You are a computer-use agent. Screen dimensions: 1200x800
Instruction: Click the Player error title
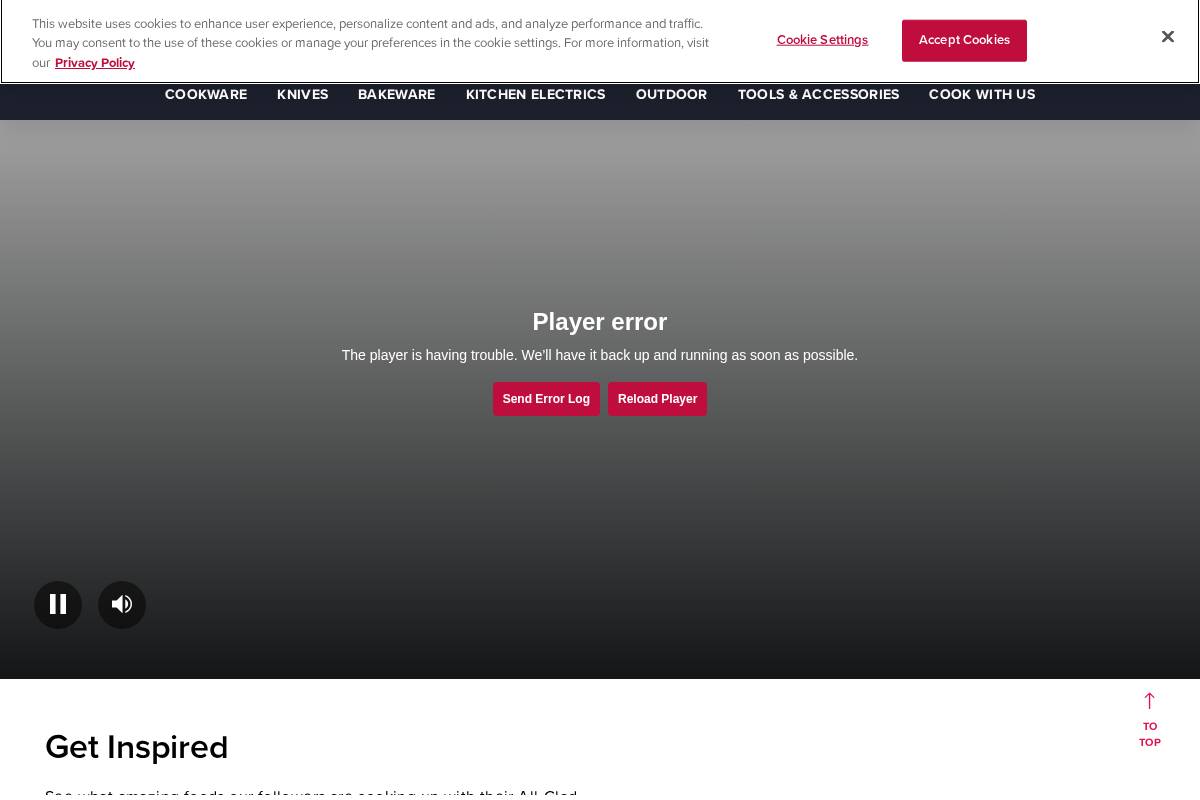(x=600, y=322)
